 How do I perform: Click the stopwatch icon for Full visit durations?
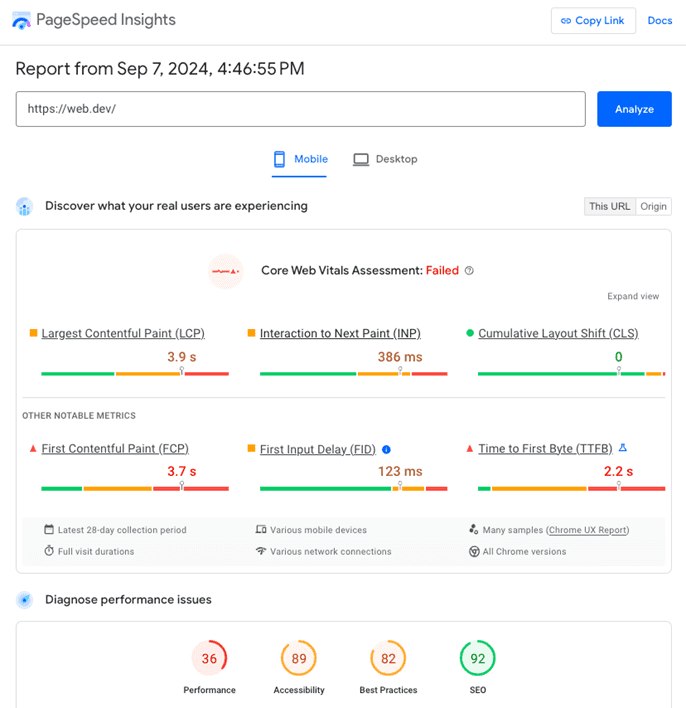[x=49, y=551]
